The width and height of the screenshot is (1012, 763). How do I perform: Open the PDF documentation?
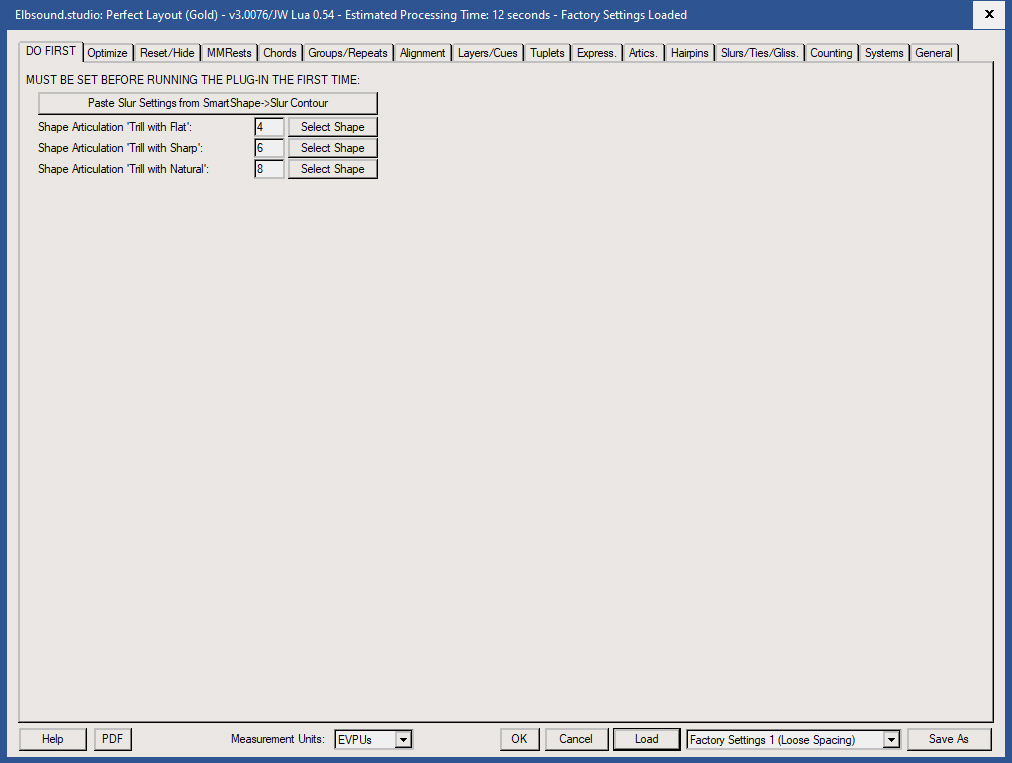[112, 739]
